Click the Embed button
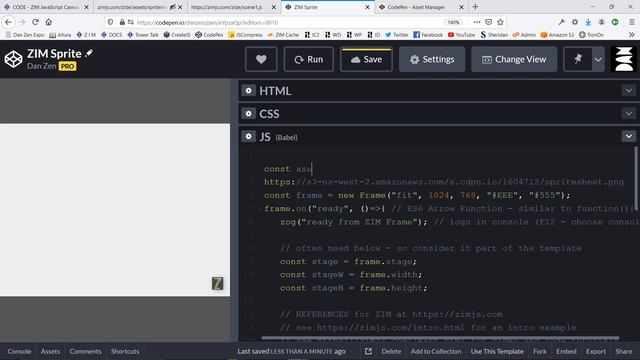The height and width of the screenshot is (360, 640). click(566, 351)
